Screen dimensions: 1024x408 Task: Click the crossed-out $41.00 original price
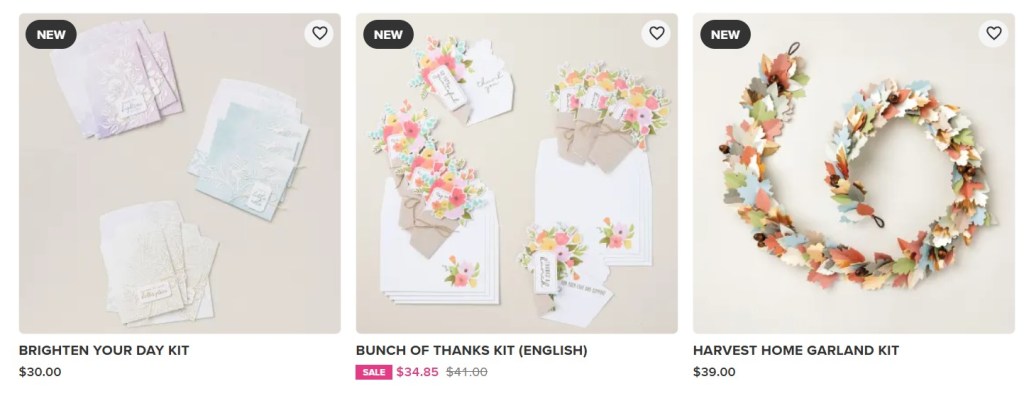pos(466,373)
